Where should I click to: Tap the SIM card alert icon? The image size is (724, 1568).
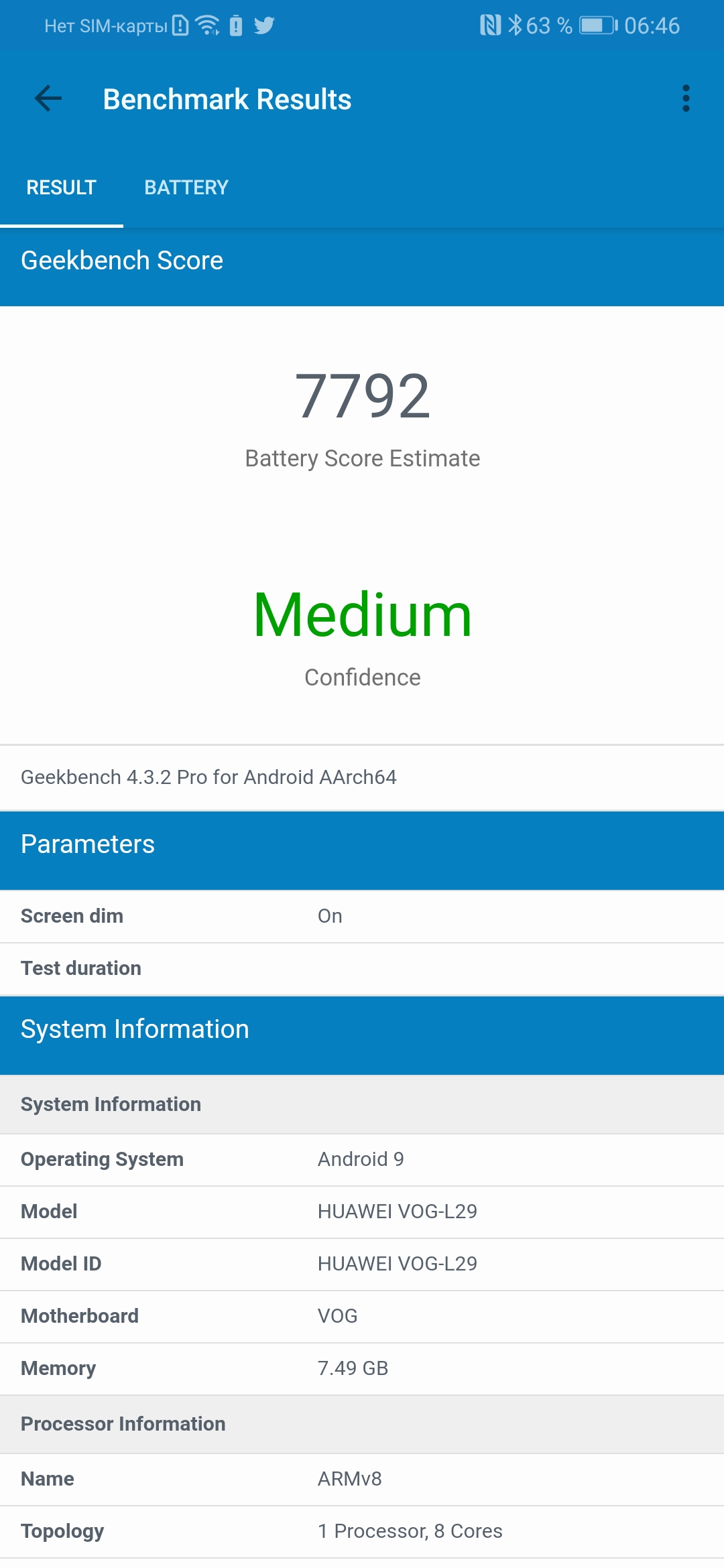tap(180, 25)
